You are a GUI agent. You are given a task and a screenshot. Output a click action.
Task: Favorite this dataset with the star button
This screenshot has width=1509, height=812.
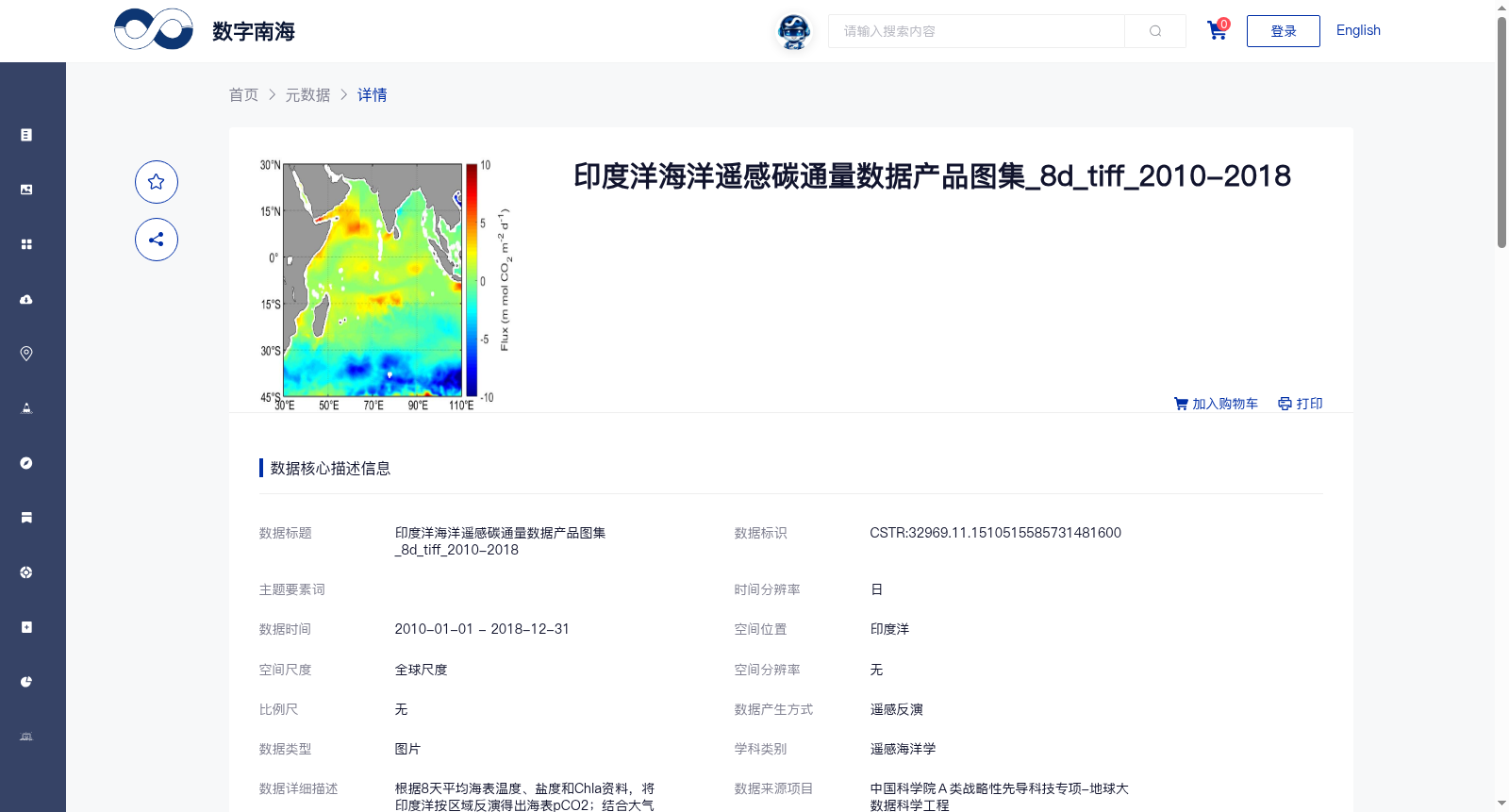click(157, 182)
